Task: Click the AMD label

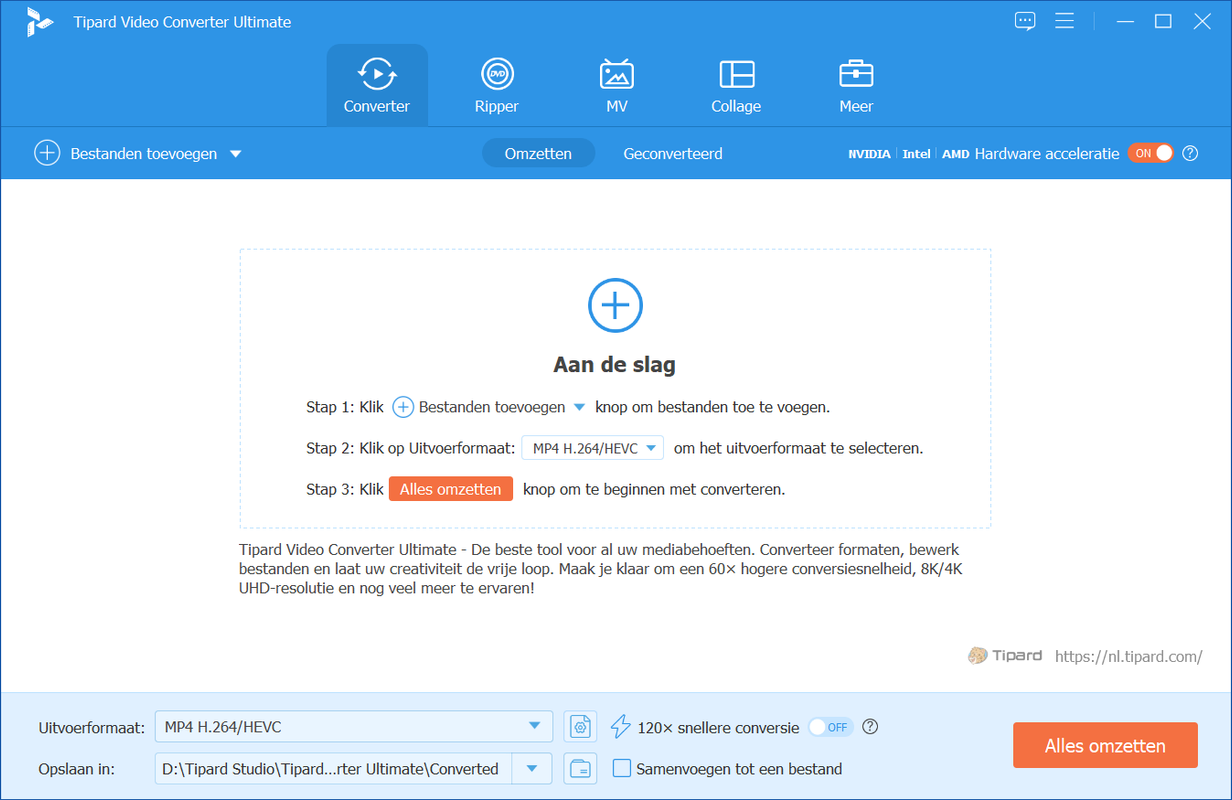Action: [956, 154]
